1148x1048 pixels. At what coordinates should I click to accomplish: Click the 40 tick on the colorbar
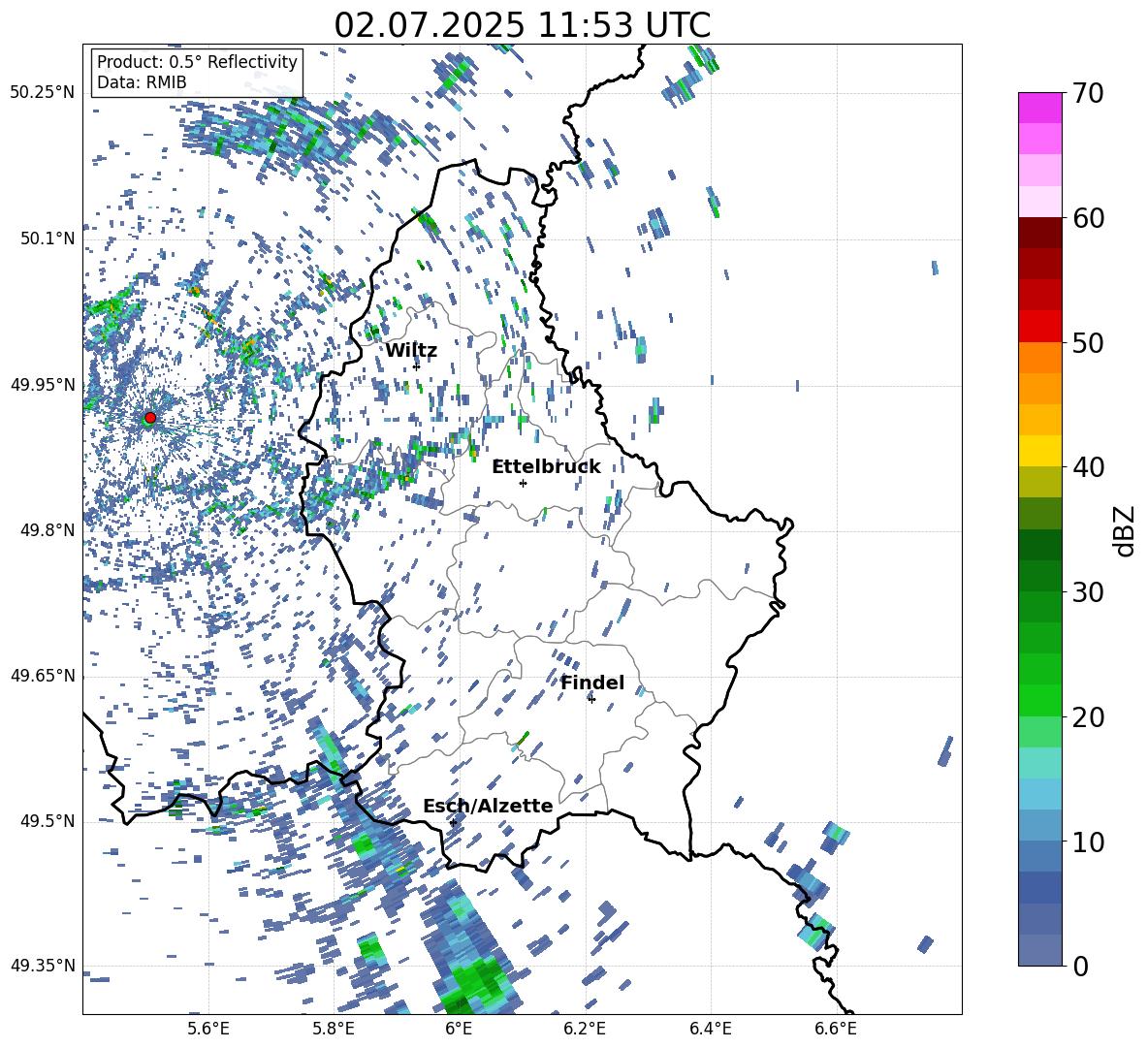point(1088,467)
